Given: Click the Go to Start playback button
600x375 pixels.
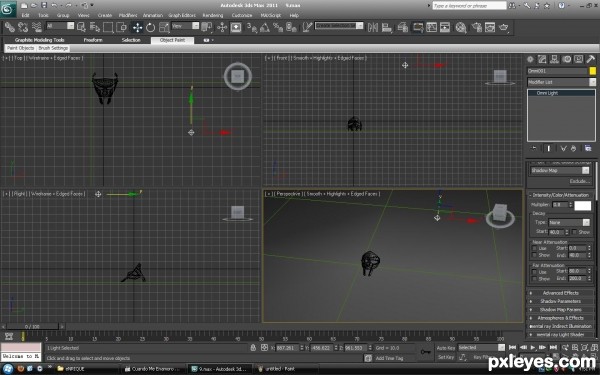Looking at the screenshot, I should pyautogui.click(x=513, y=347).
